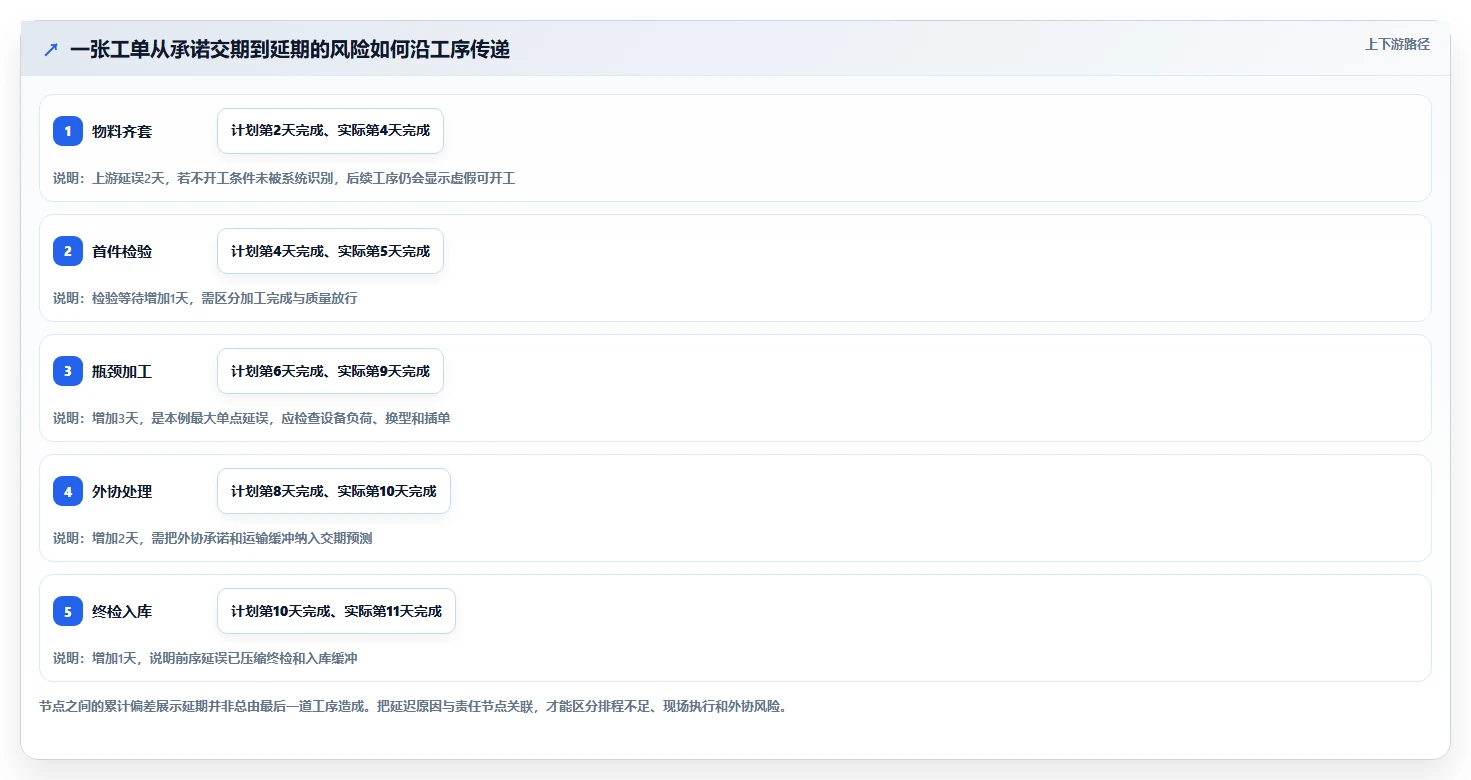Select the 物料齐套 step title

(122, 131)
